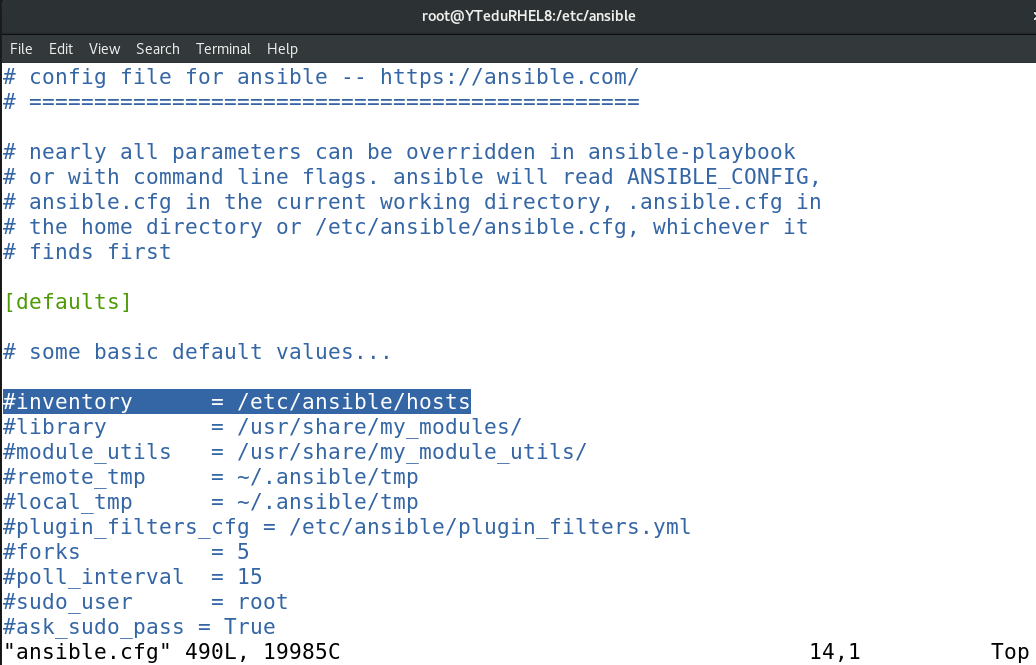The width and height of the screenshot is (1036, 665).
Task: Place cursor on the [defaults] section header
Action: click(x=67, y=302)
